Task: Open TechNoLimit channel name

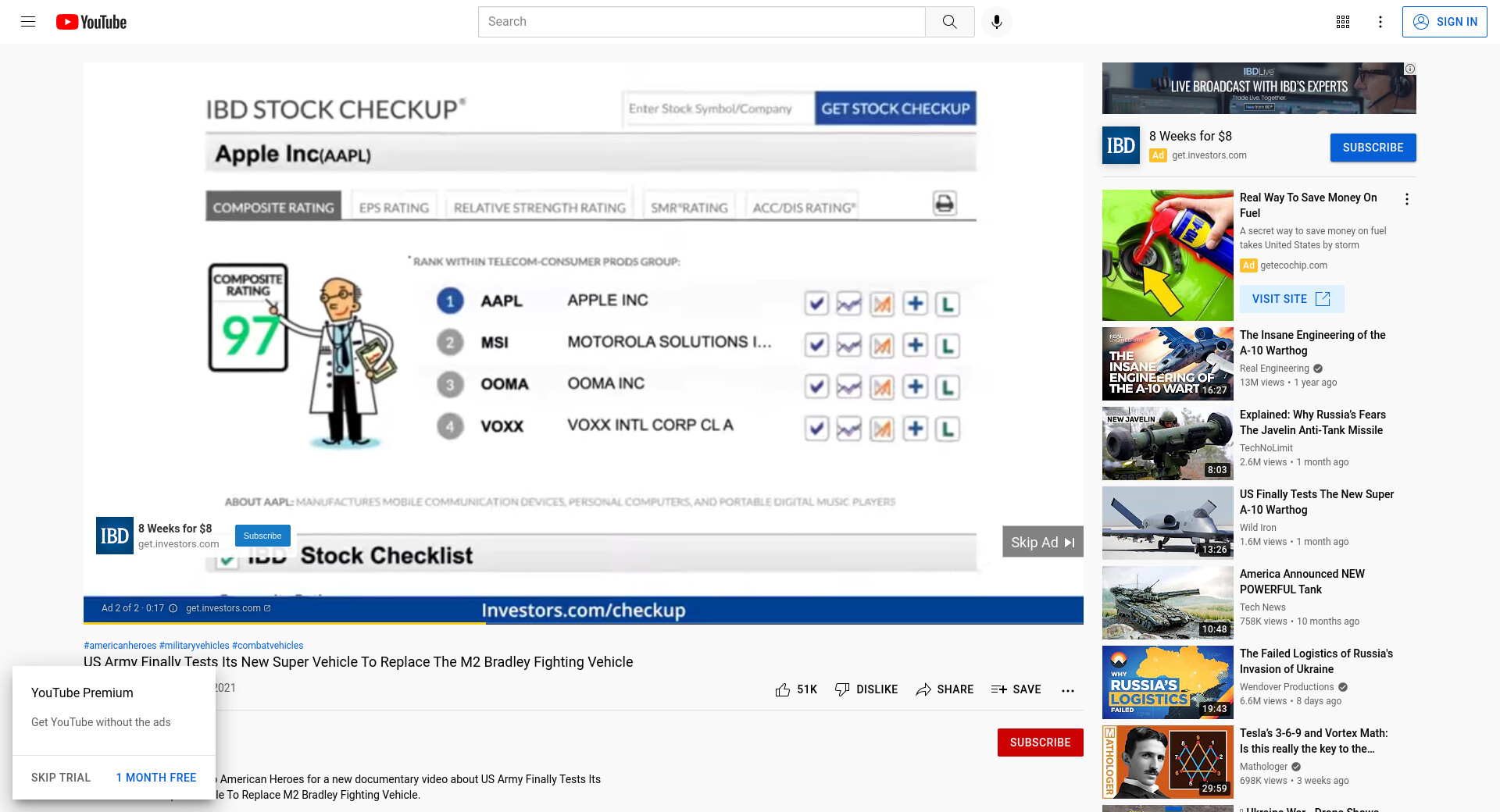Action: coord(1266,448)
